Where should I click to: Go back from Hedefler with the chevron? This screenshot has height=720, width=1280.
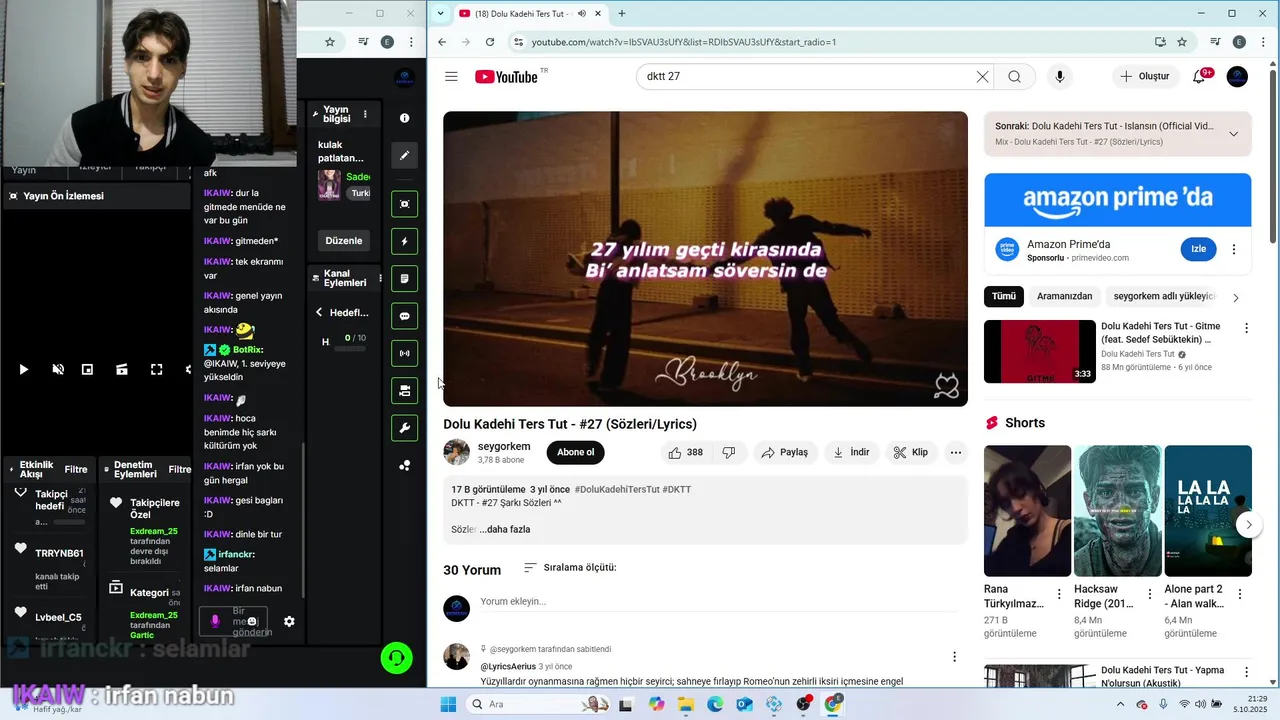(x=320, y=312)
